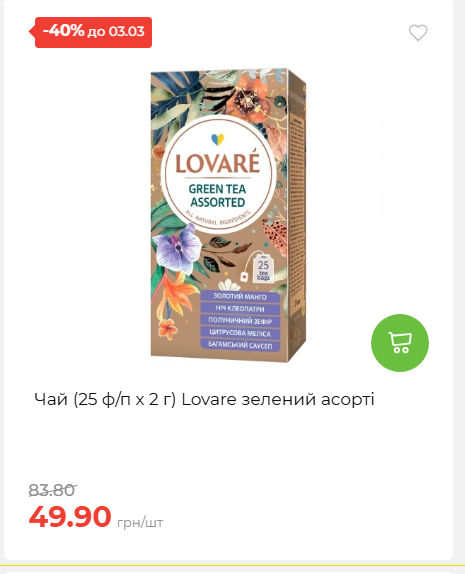Click the red sale price 49.90

pos(70,516)
